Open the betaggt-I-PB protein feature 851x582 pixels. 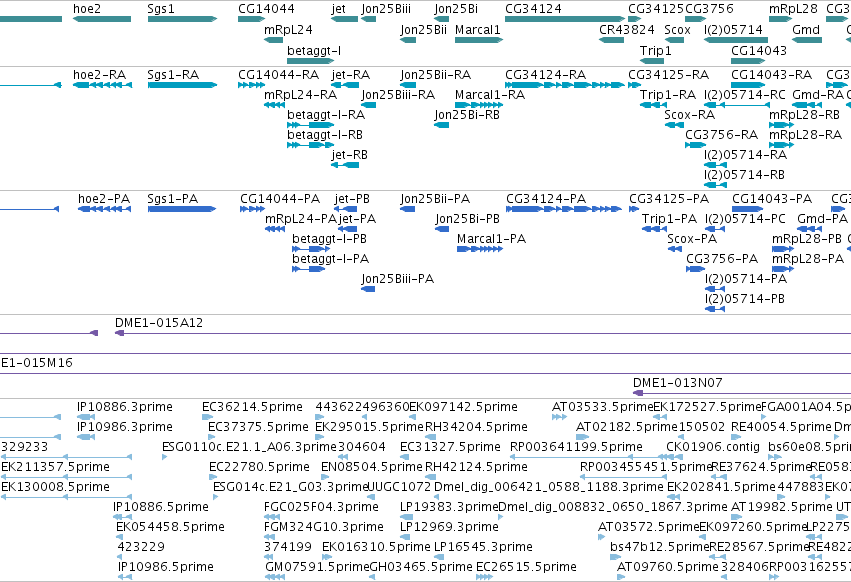click(x=311, y=249)
